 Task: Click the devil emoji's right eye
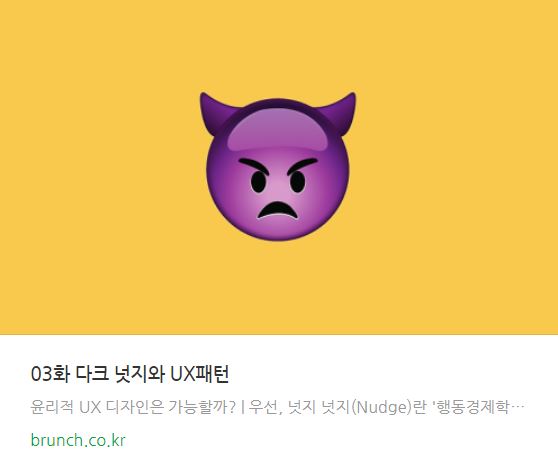[298, 181]
